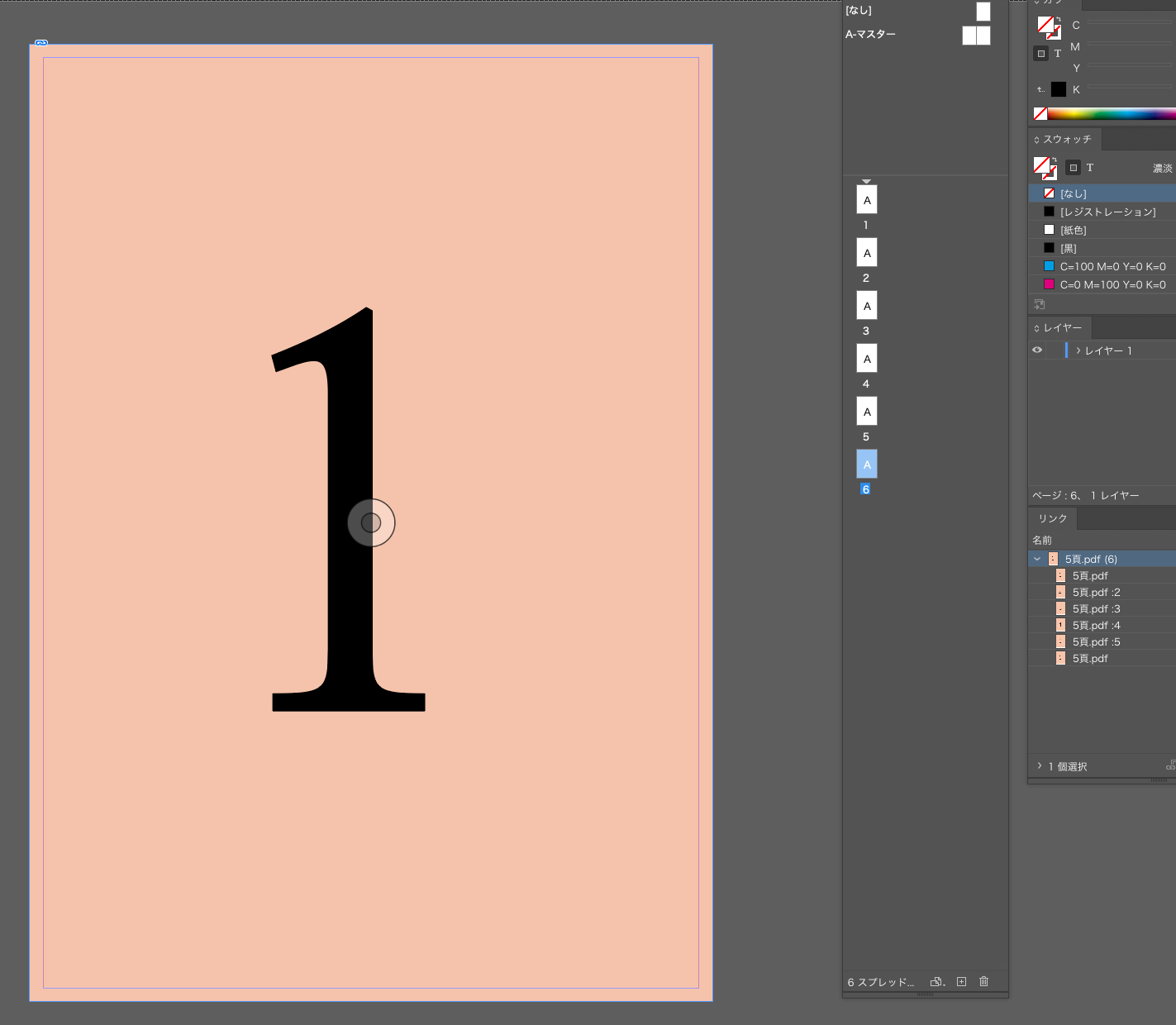Select page 6 thumbnail in Pages panel

[867, 464]
